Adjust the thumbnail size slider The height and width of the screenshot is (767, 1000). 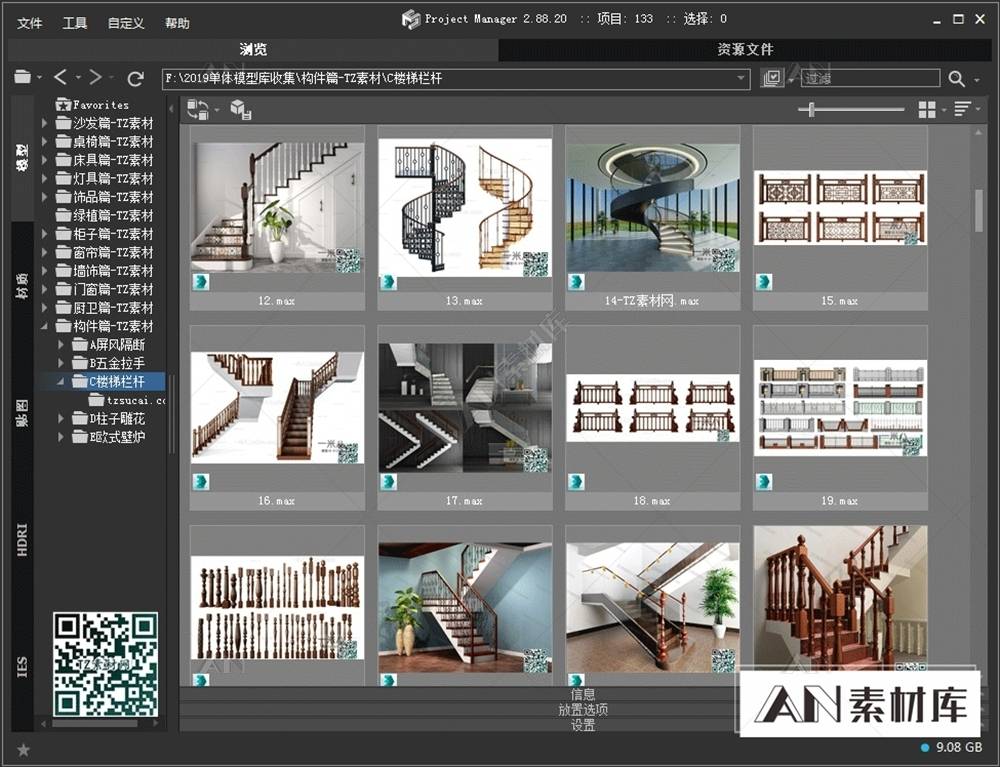coord(811,109)
